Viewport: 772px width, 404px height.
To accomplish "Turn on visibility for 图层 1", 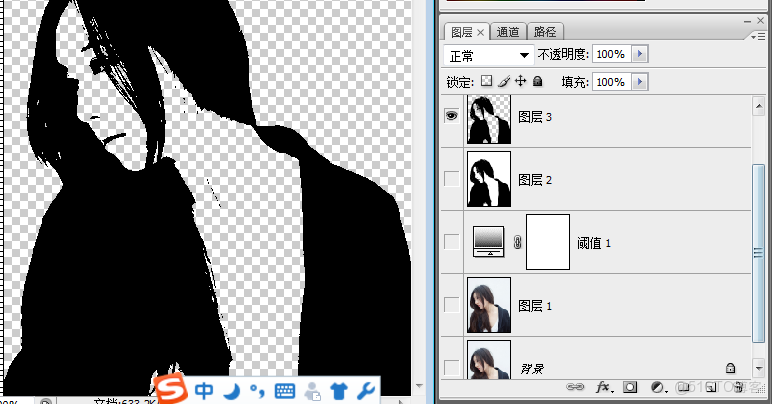I will [x=451, y=305].
